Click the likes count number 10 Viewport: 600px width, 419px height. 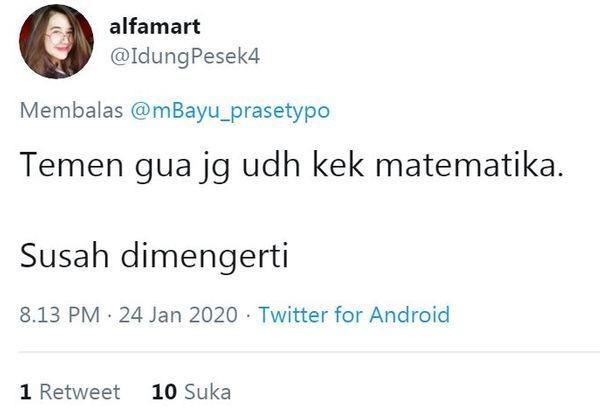pyautogui.click(x=164, y=392)
